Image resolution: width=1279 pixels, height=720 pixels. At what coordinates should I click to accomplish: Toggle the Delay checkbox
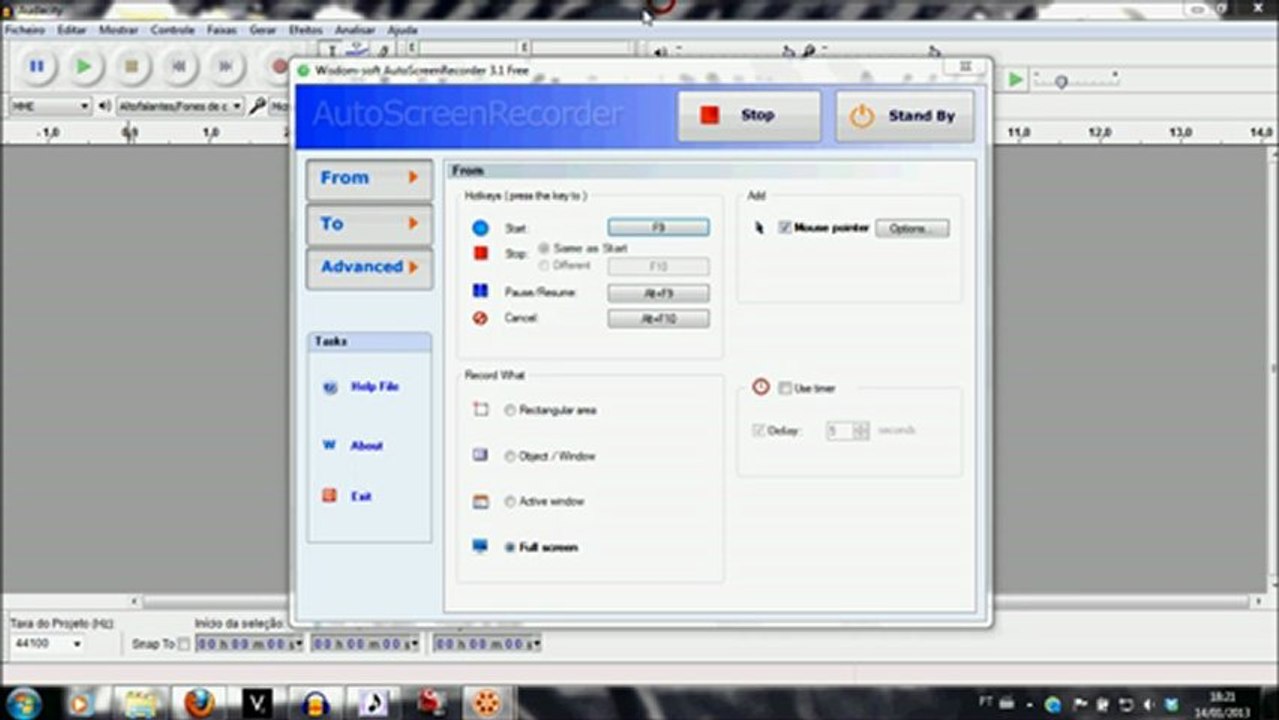(759, 431)
